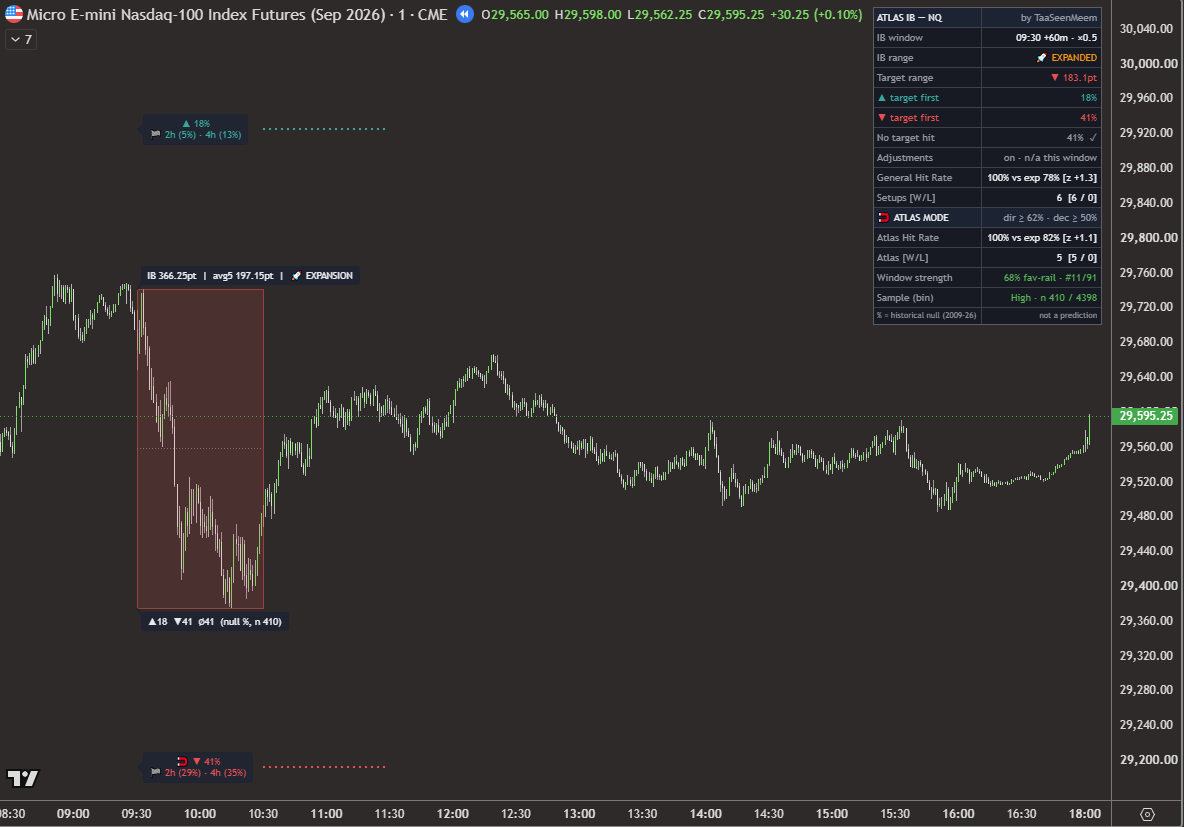
Task: Click the red dotted down-target line
Action: (324, 767)
